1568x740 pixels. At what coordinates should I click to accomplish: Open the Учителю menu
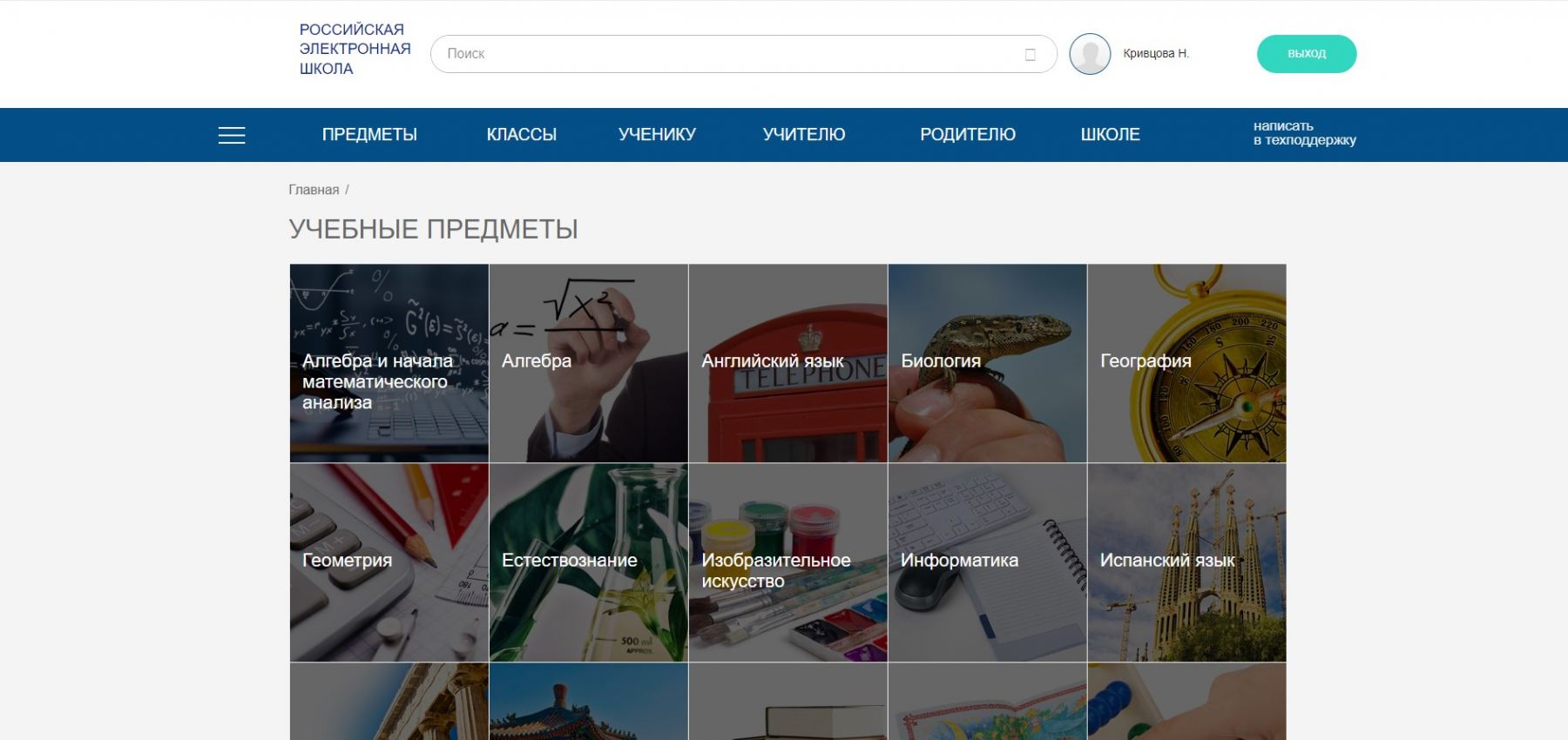click(804, 135)
